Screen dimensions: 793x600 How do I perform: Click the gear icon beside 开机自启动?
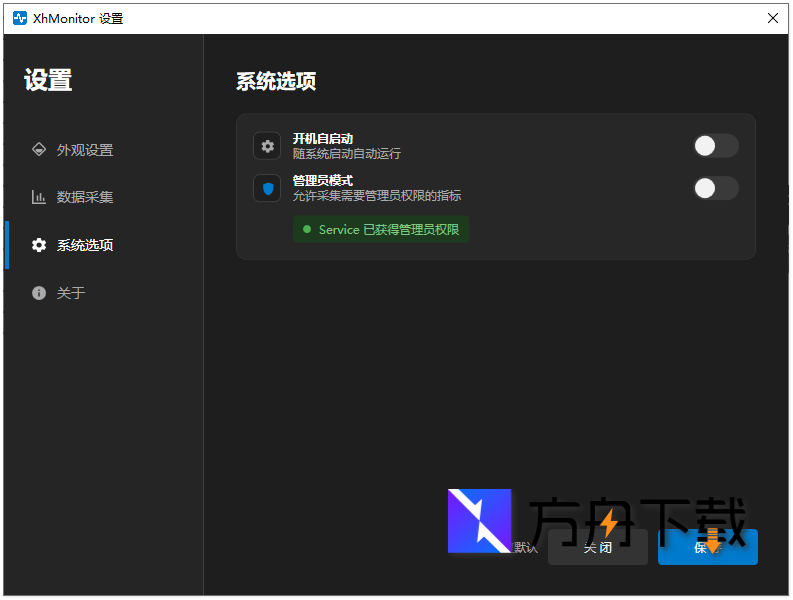tap(267, 146)
